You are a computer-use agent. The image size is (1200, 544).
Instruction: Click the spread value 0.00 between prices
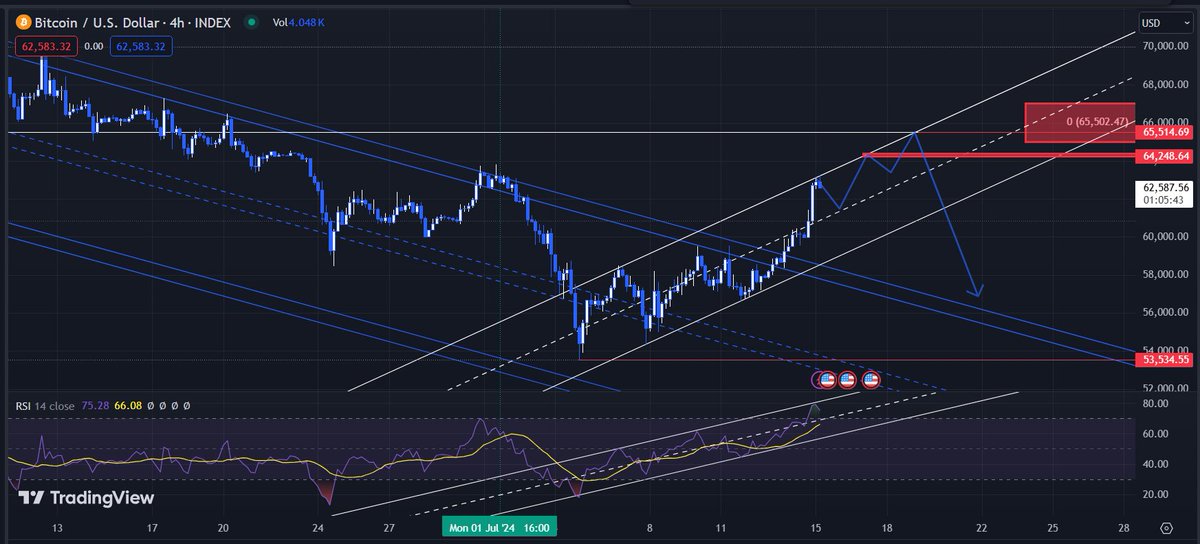point(94,46)
